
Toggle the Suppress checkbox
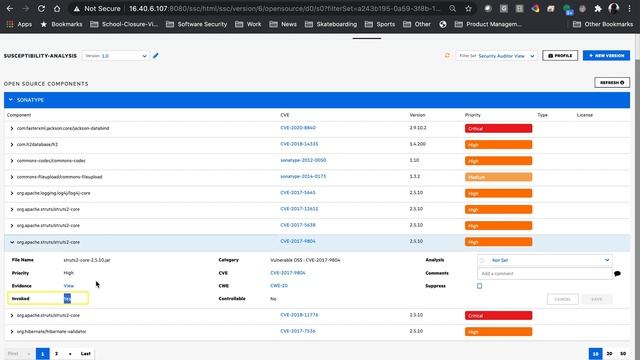coord(480,286)
